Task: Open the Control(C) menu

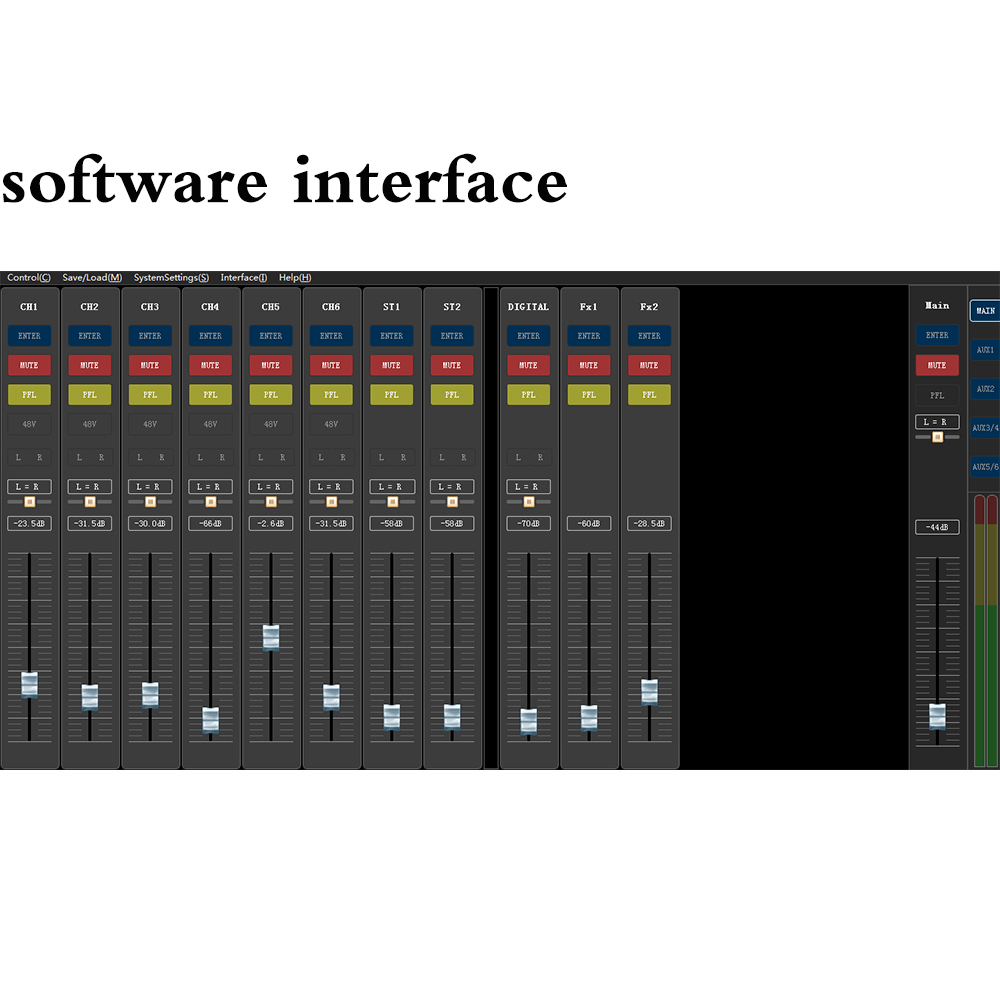Action: click(29, 277)
